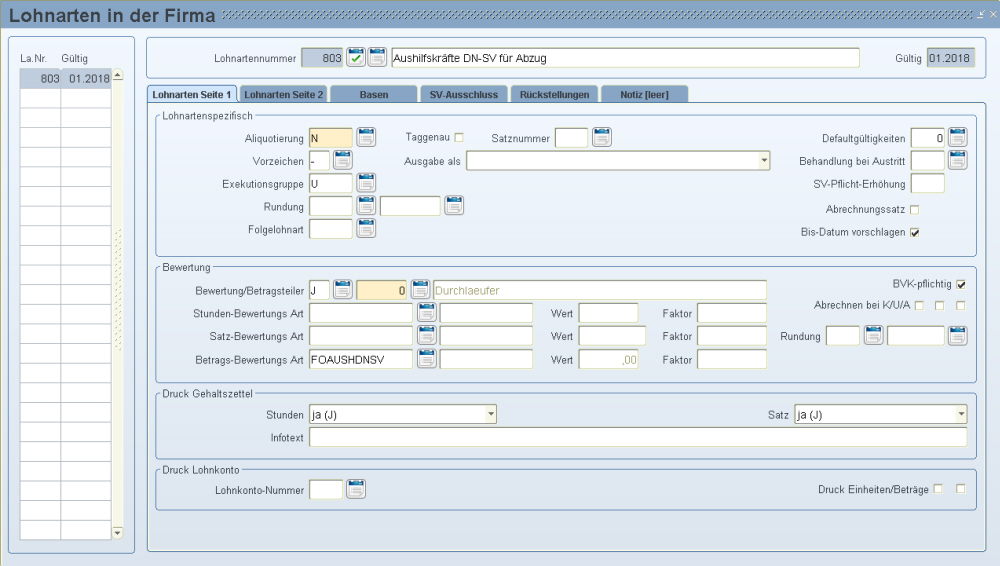The height and width of the screenshot is (566, 1000).
Task: Open the Behandlung bei Austritt lookup icon
Action: point(957,160)
